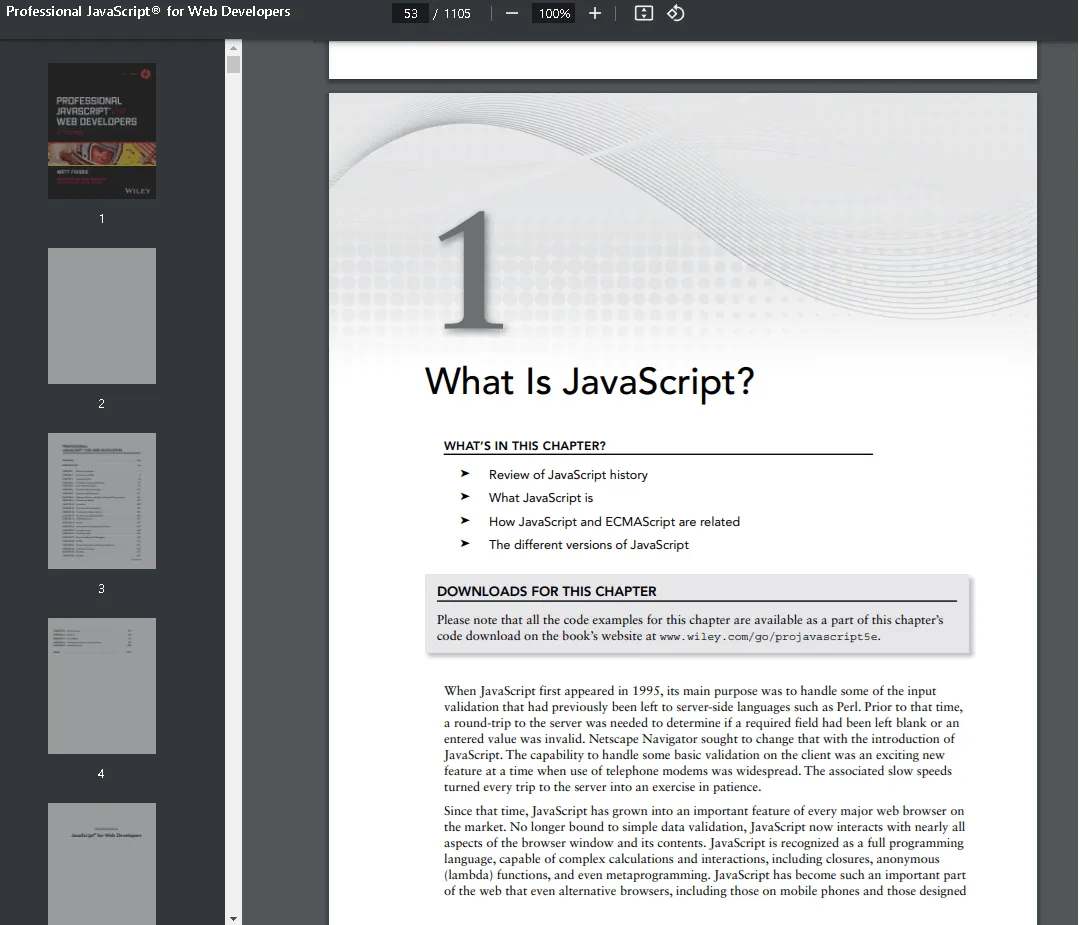Click the zoom in plus icon
The width and height of the screenshot is (1079, 925).
pos(595,13)
